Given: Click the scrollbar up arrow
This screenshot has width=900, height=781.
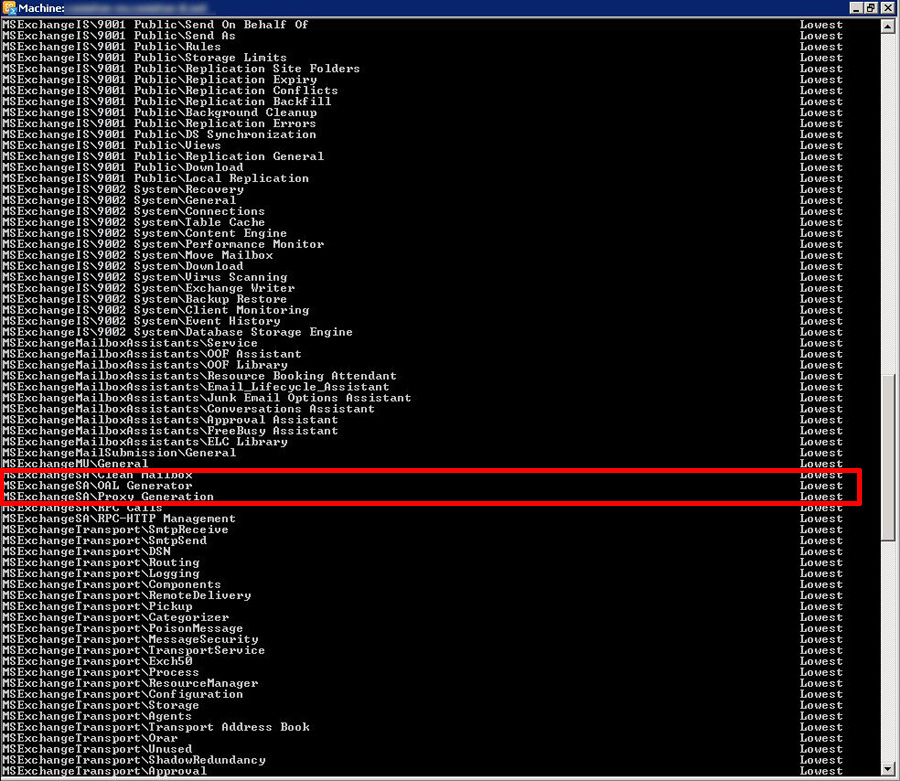Looking at the screenshot, I should pos(888,26).
